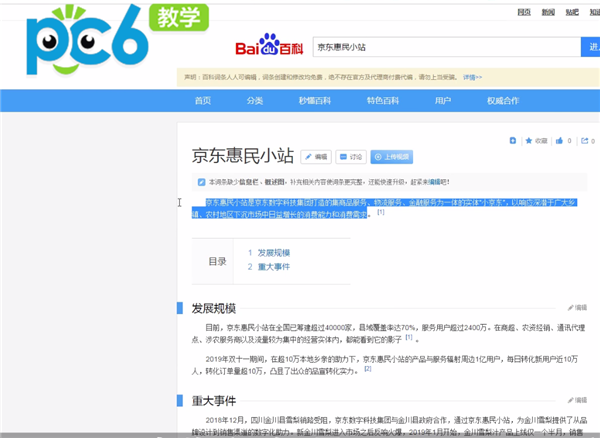
Task: Click reference [2] after 转化实力
Action: click(x=368, y=369)
